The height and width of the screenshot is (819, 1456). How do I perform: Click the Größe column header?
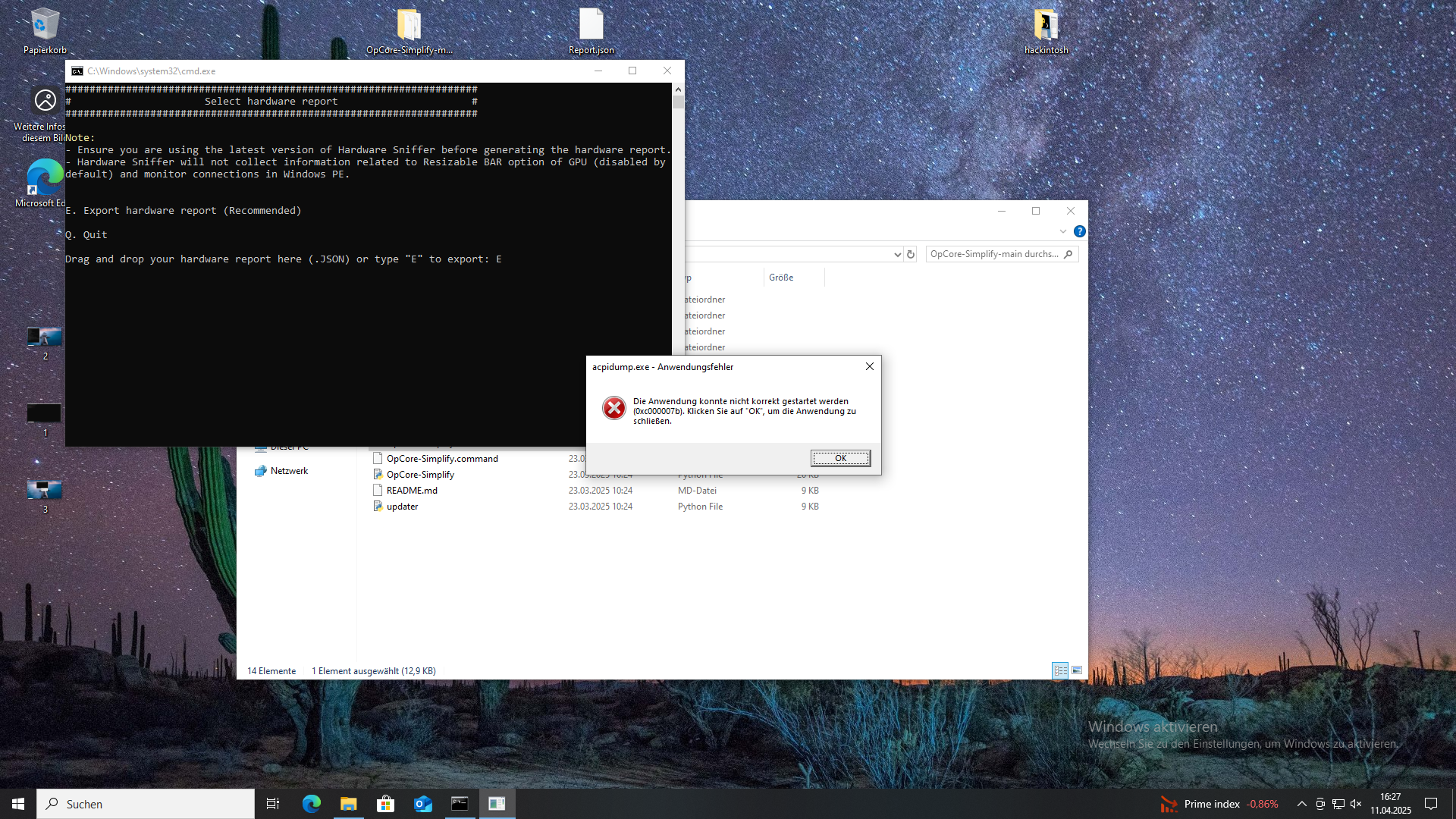coord(781,278)
